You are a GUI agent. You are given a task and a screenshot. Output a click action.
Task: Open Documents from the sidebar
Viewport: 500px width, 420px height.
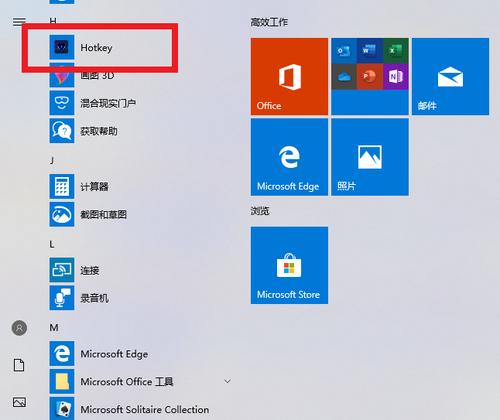point(19,365)
